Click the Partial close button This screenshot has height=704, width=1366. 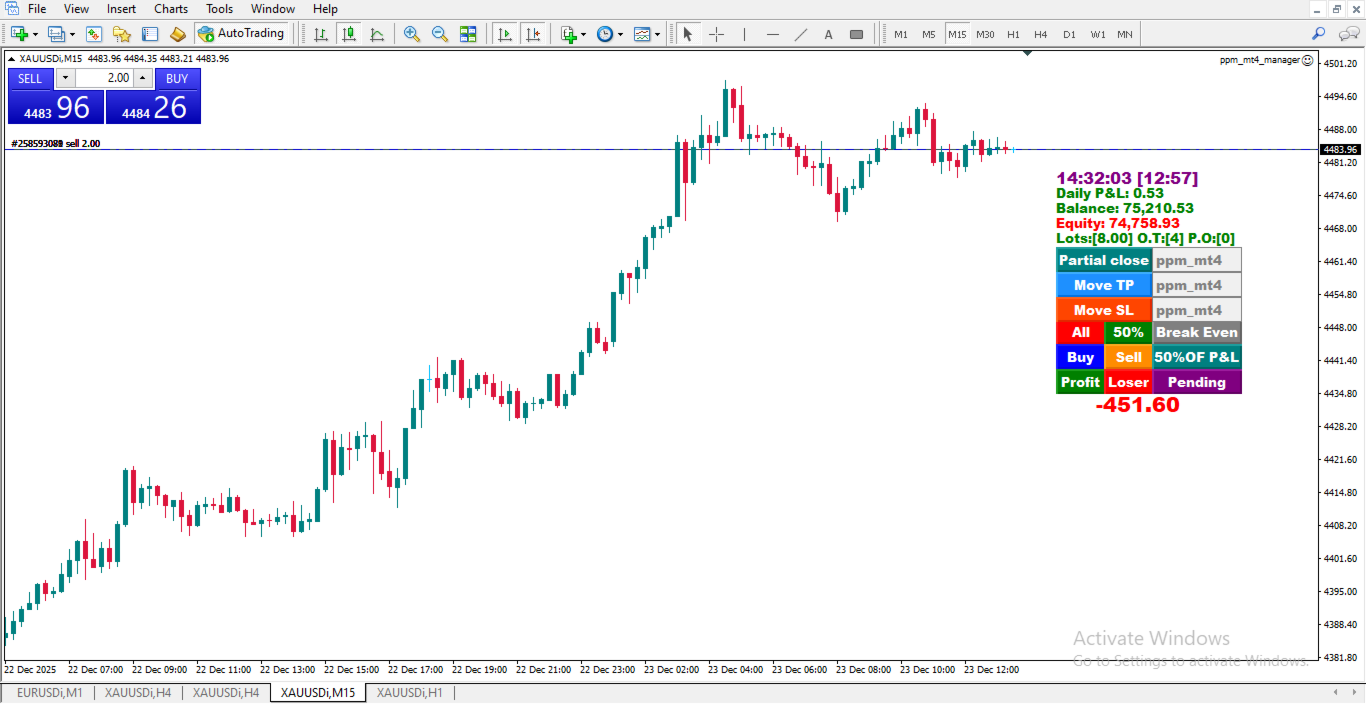1104,260
